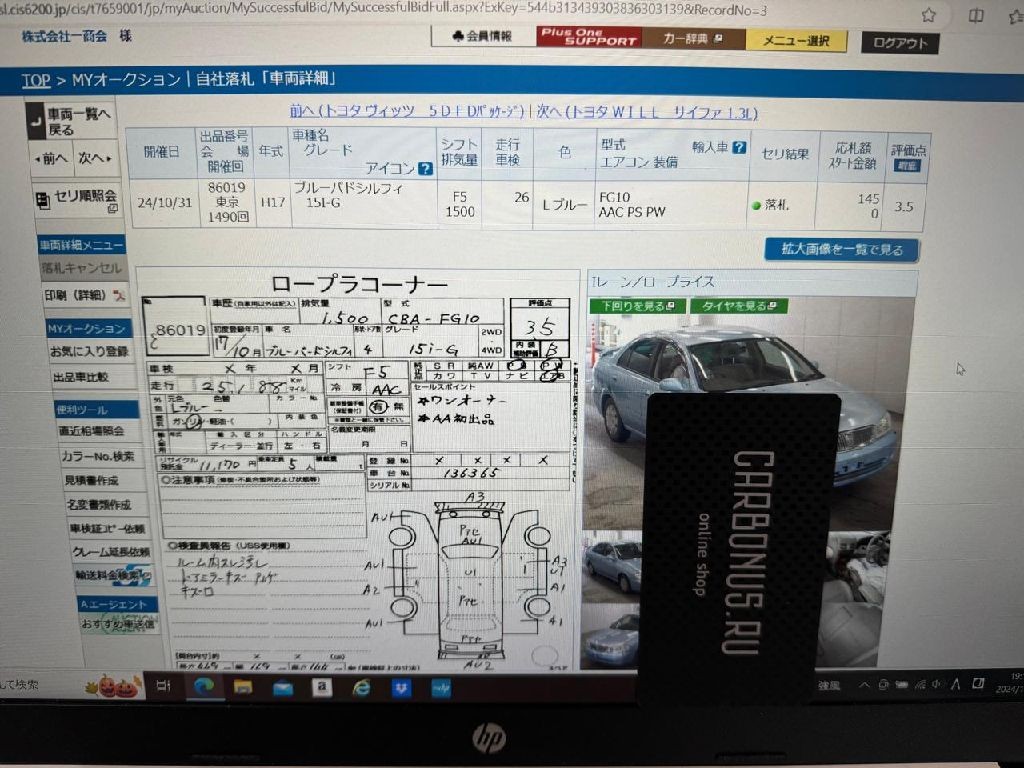Open メニュー選択 menu selection
This screenshot has width=1024, height=768.
tap(796, 40)
